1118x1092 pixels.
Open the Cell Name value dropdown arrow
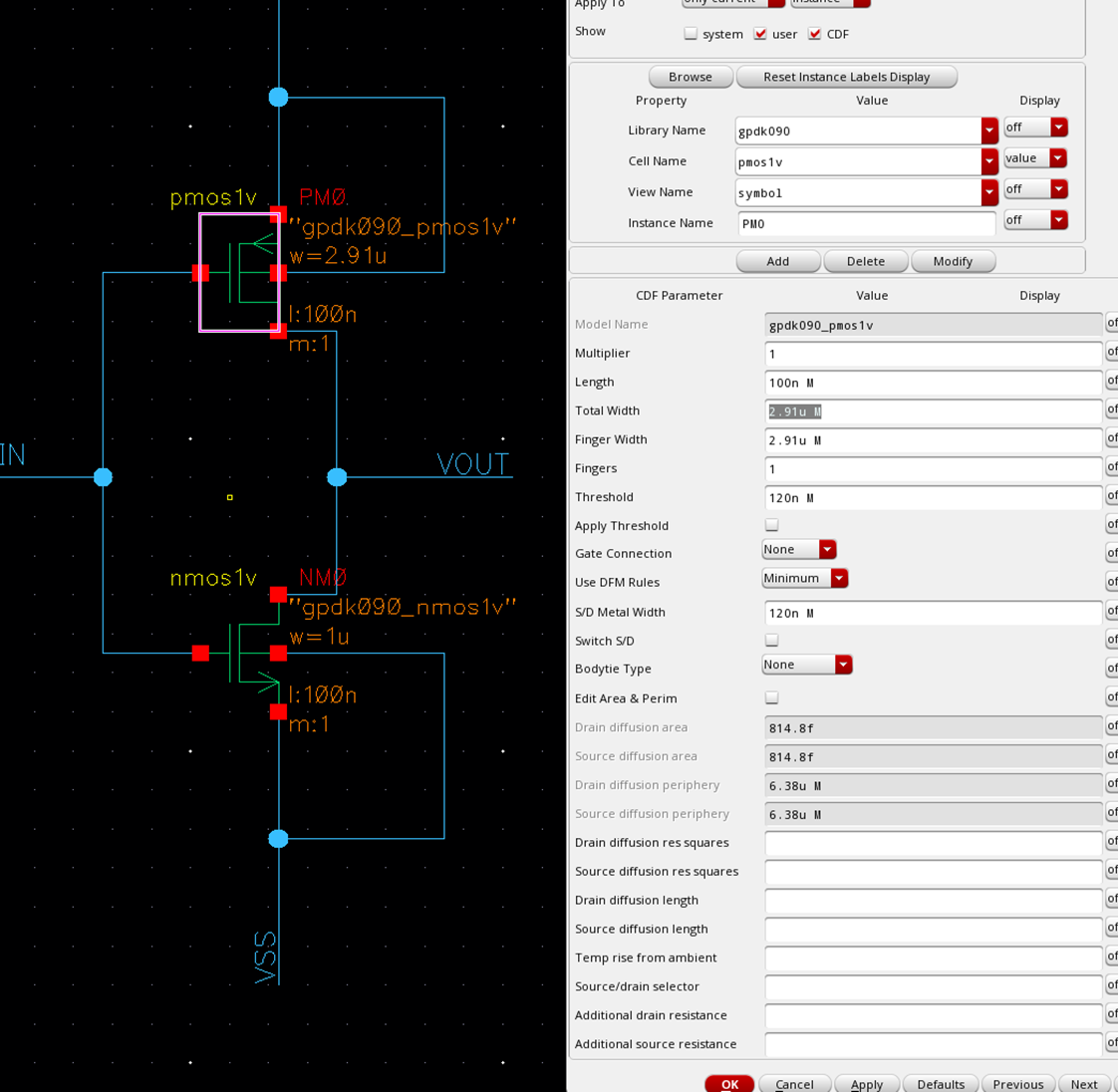[988, 161]
